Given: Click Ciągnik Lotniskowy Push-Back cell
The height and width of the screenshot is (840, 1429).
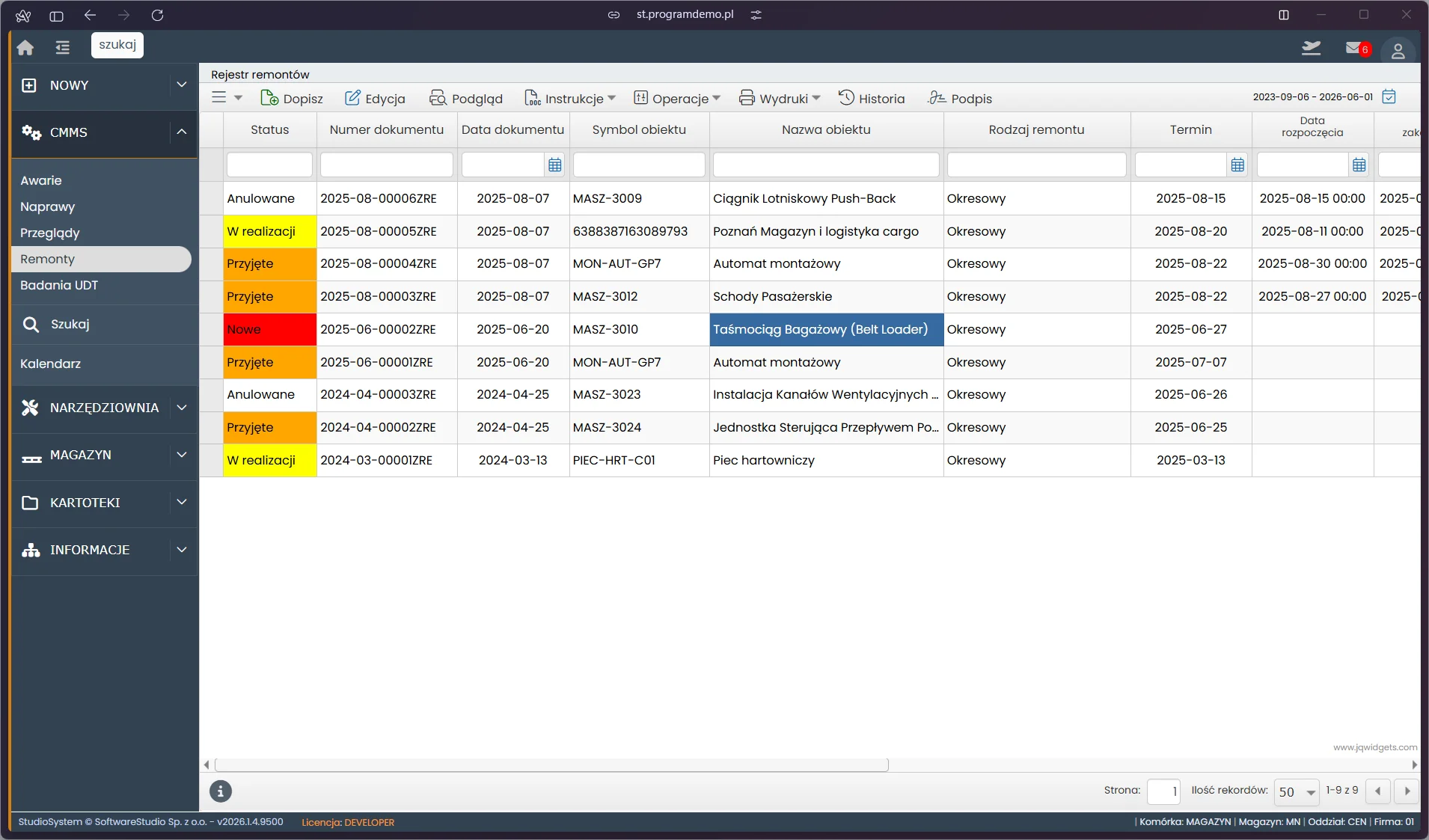Looking at the screenshot, I should tap(826, 198).
